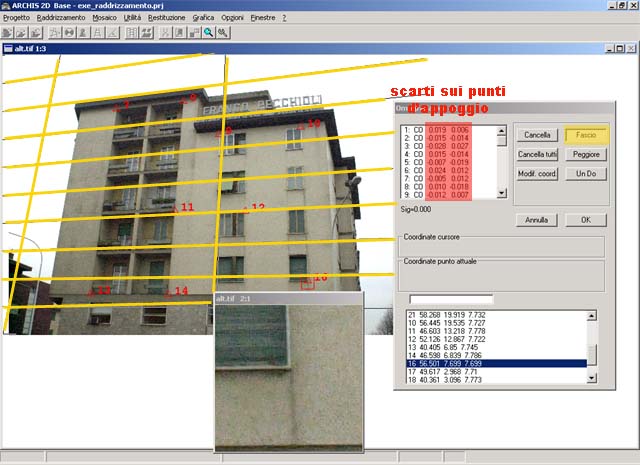The image size is (640, 465).
Task: Select residual row 1: CO 0.019 0.006
Action: pyautogui.click(x=449, y=130)
